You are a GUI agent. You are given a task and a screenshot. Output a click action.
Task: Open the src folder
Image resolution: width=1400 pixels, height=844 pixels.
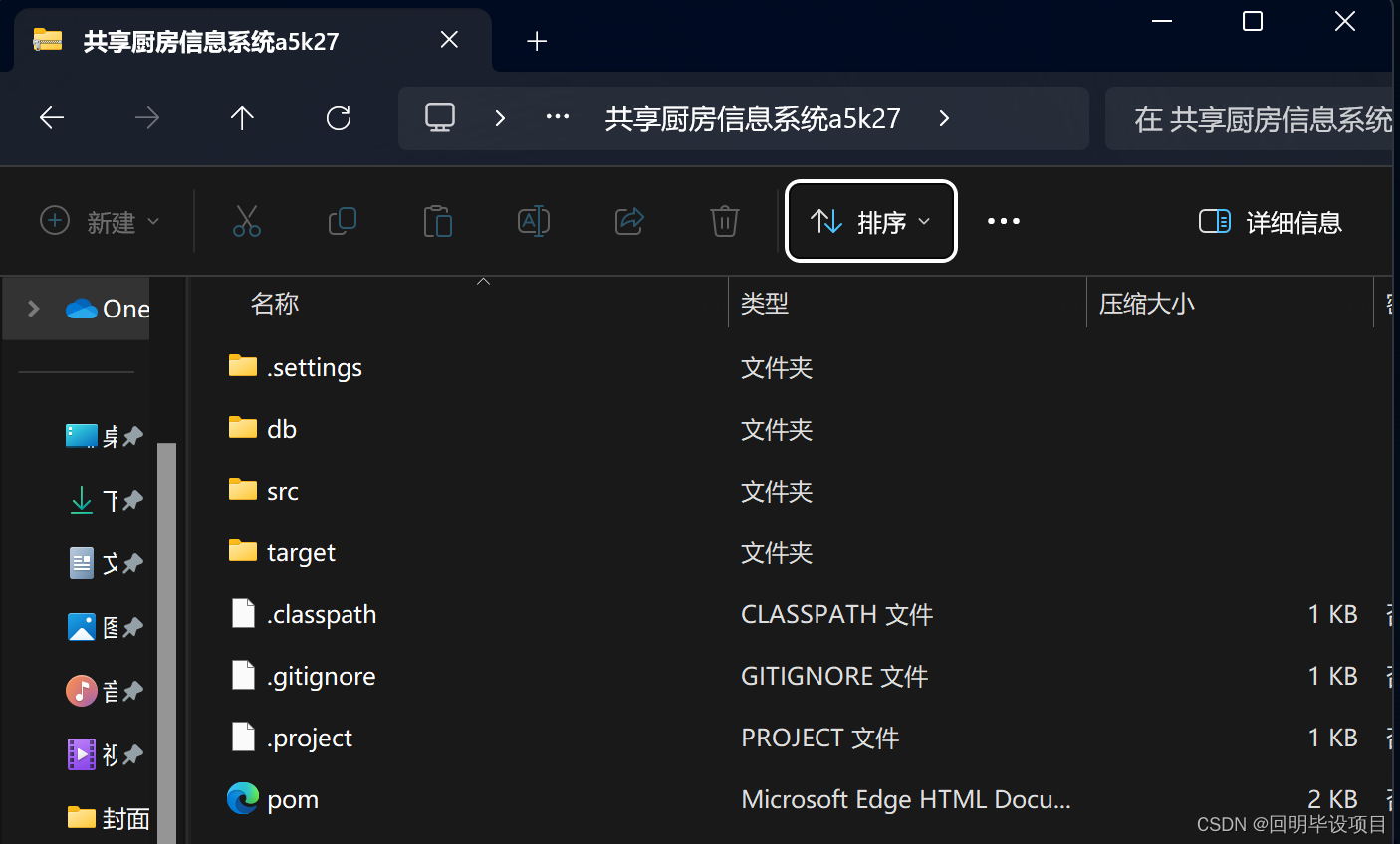coord(283,490)
